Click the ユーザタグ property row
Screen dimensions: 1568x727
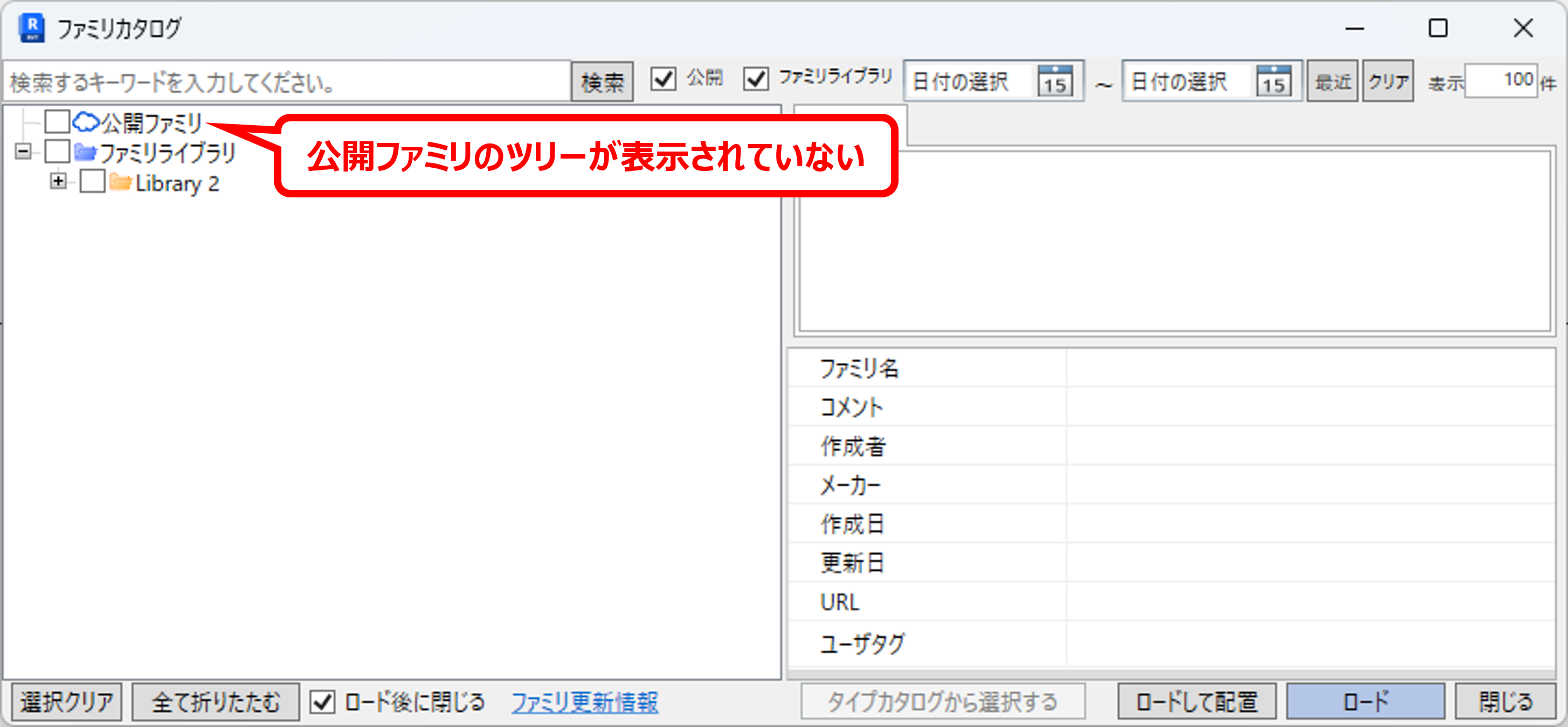(1172, 643)
